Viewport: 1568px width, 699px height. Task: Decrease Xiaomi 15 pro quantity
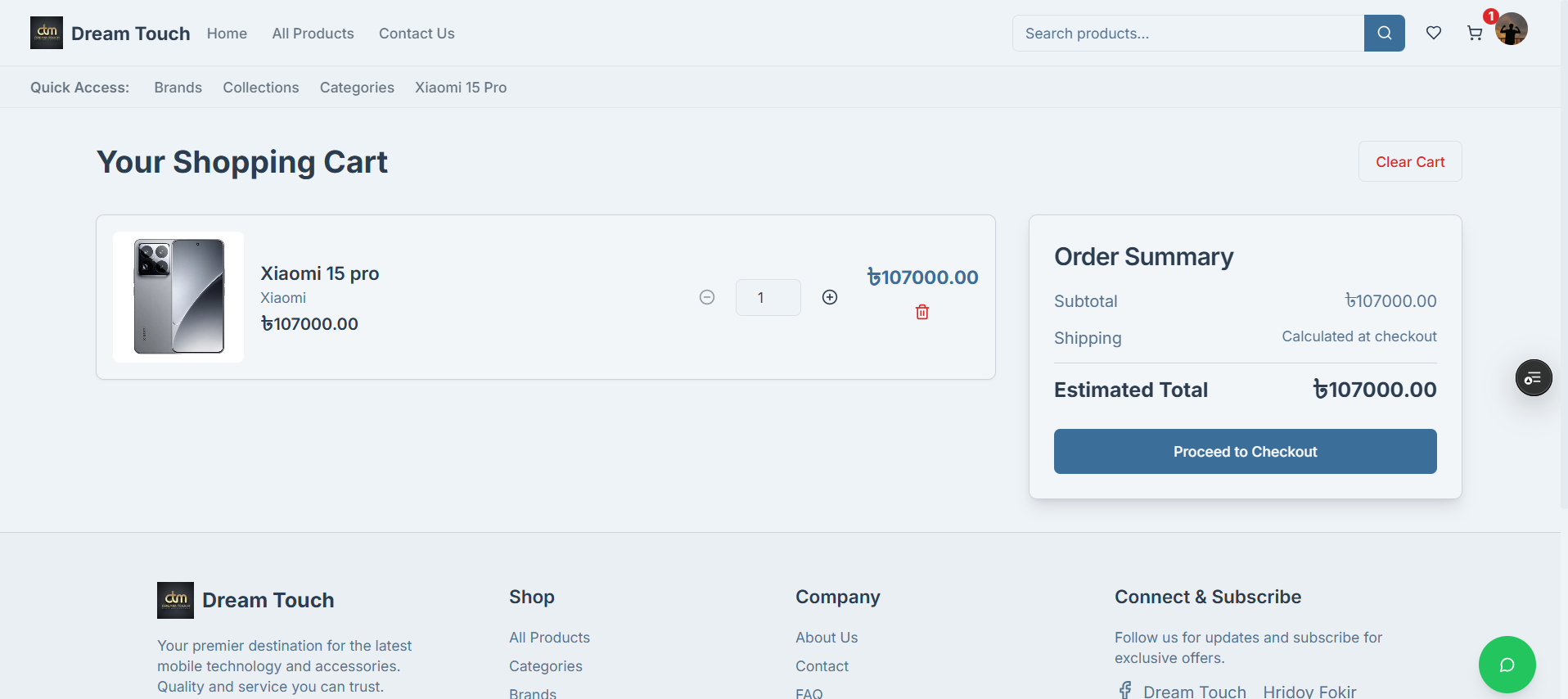pyautogui.click(x=707, y=297)
